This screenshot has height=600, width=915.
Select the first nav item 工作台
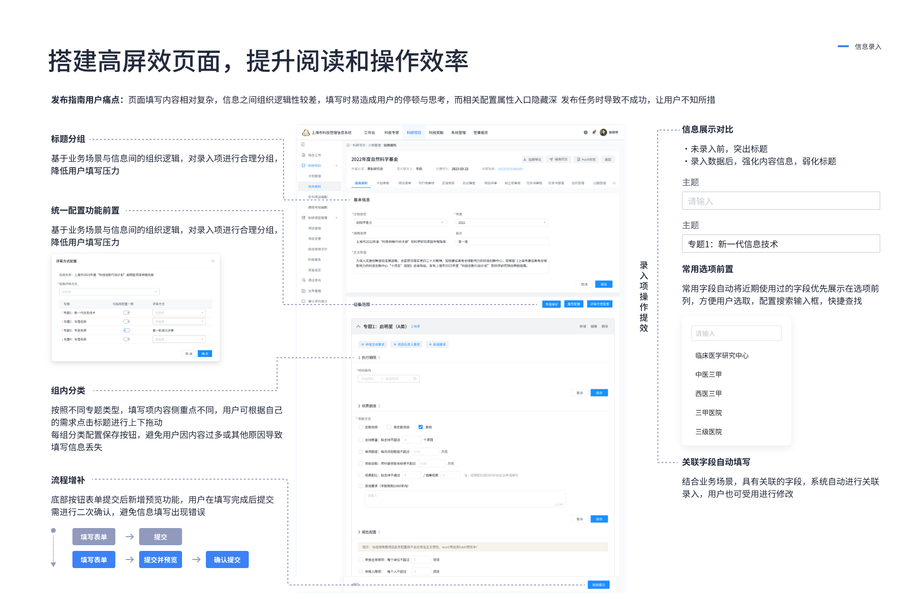point(369,132)
